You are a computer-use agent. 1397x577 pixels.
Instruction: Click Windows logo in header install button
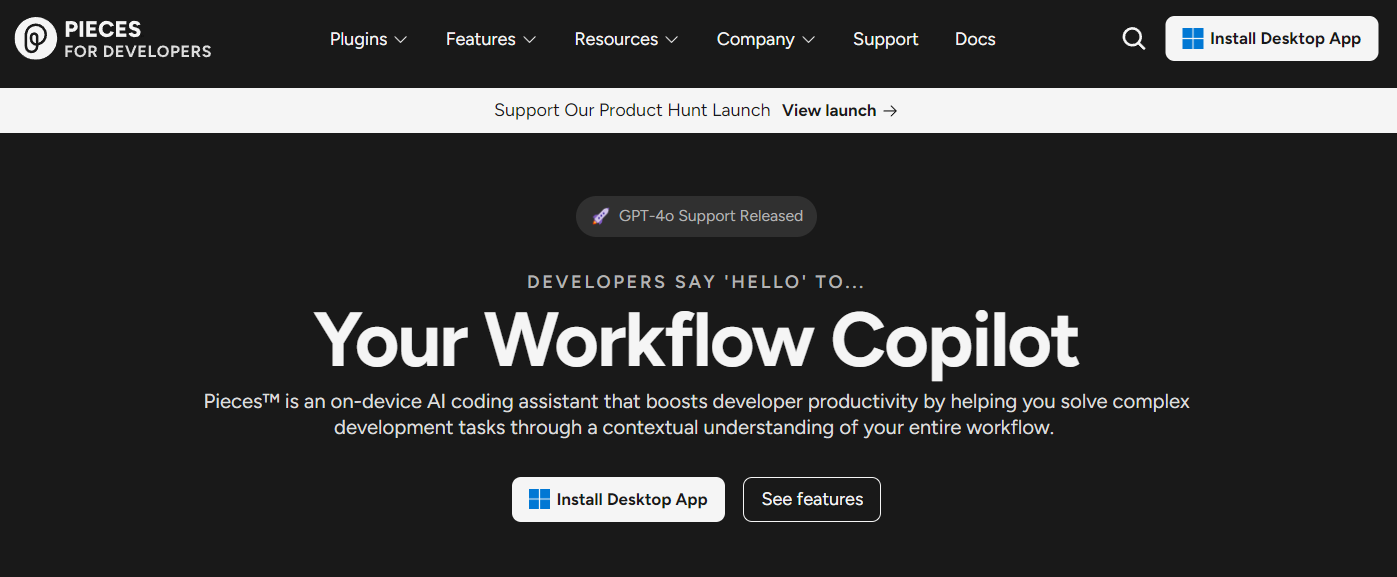click(x=1193, y=39)
